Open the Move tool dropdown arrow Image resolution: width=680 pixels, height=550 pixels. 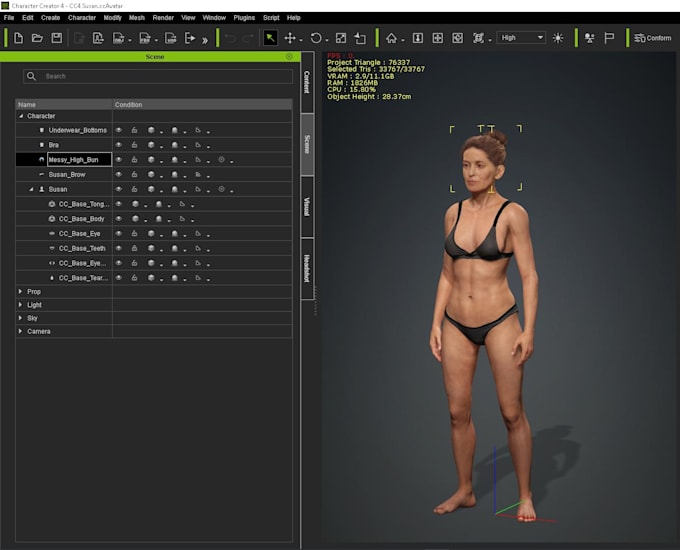[301, 40]
